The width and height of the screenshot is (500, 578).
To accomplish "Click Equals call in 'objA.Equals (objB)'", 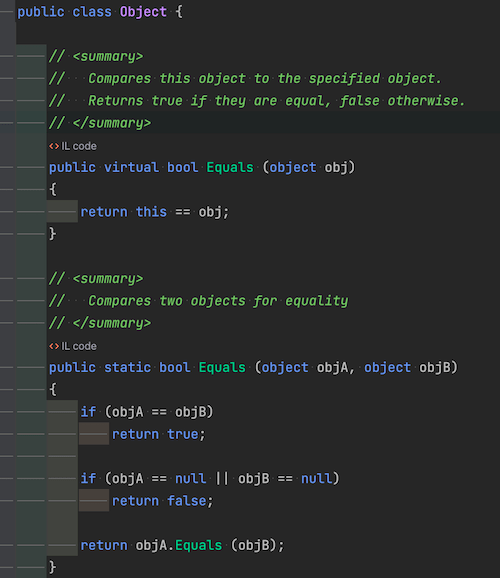I will tap(198, 545).
